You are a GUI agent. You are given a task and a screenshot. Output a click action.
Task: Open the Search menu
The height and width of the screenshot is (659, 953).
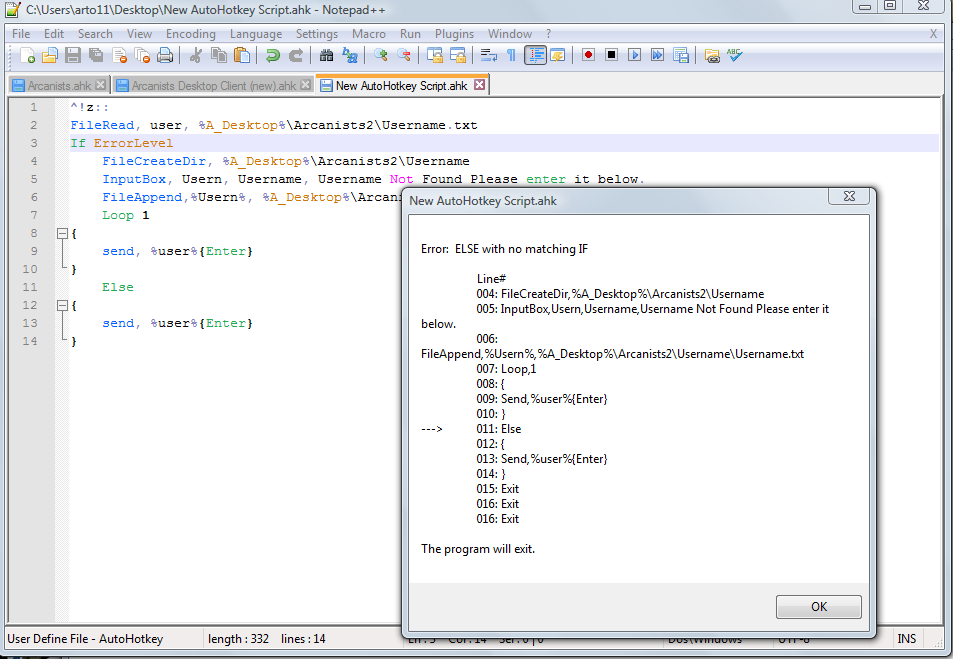click(x=95, y=34)
